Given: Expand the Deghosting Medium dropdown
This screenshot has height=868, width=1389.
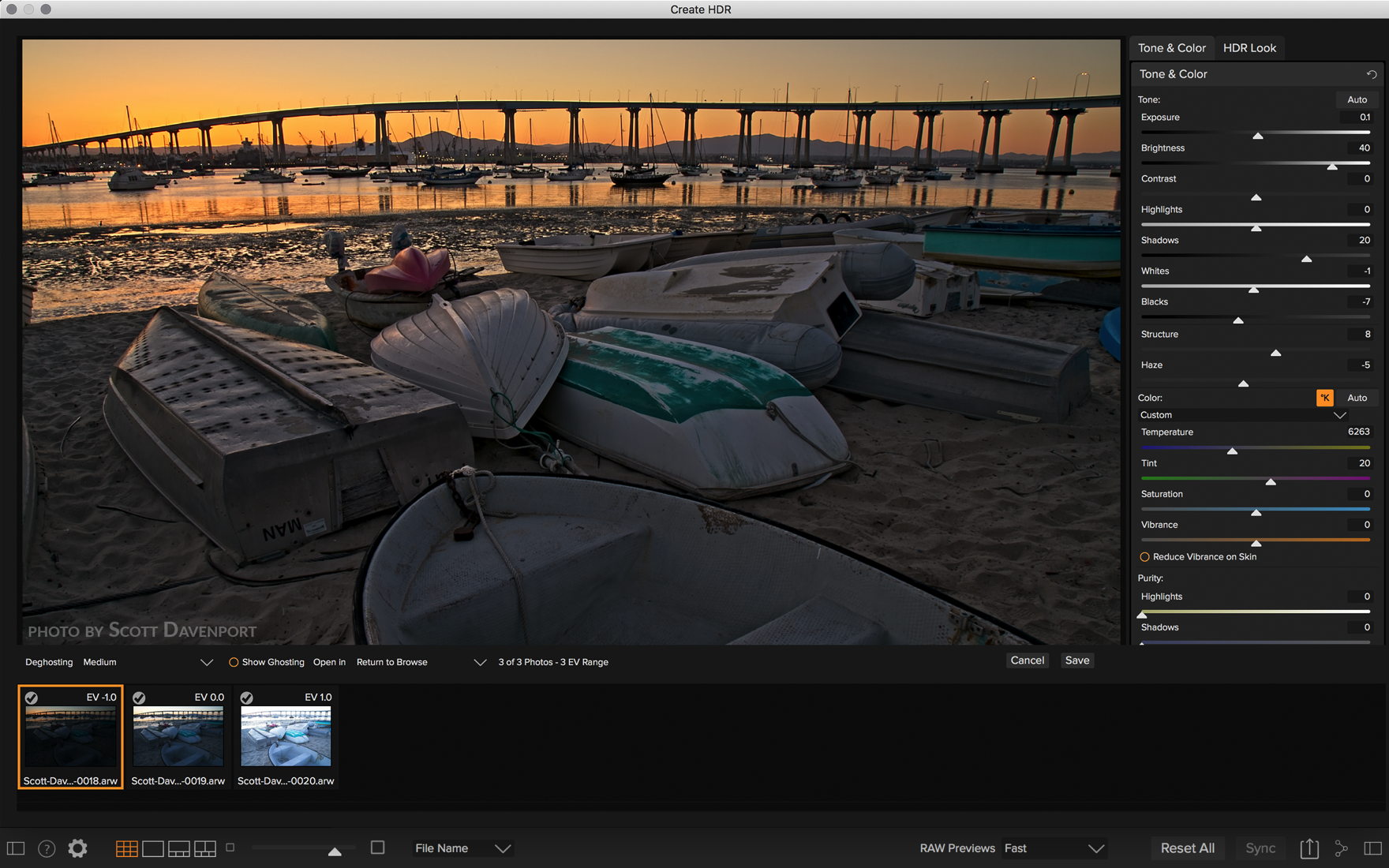Looking at the screenshot, I should 206,662.
